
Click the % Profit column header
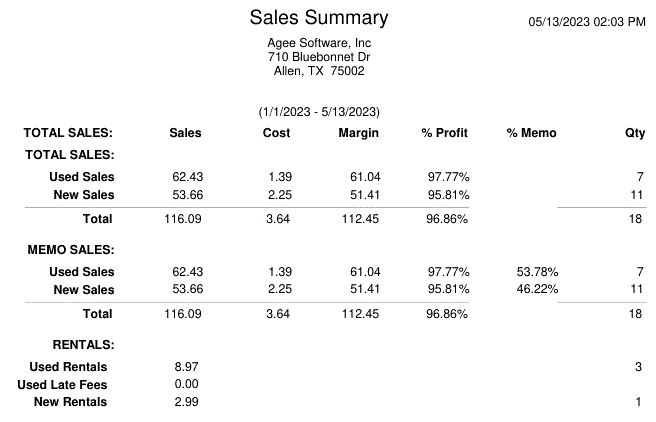[445, 133]
